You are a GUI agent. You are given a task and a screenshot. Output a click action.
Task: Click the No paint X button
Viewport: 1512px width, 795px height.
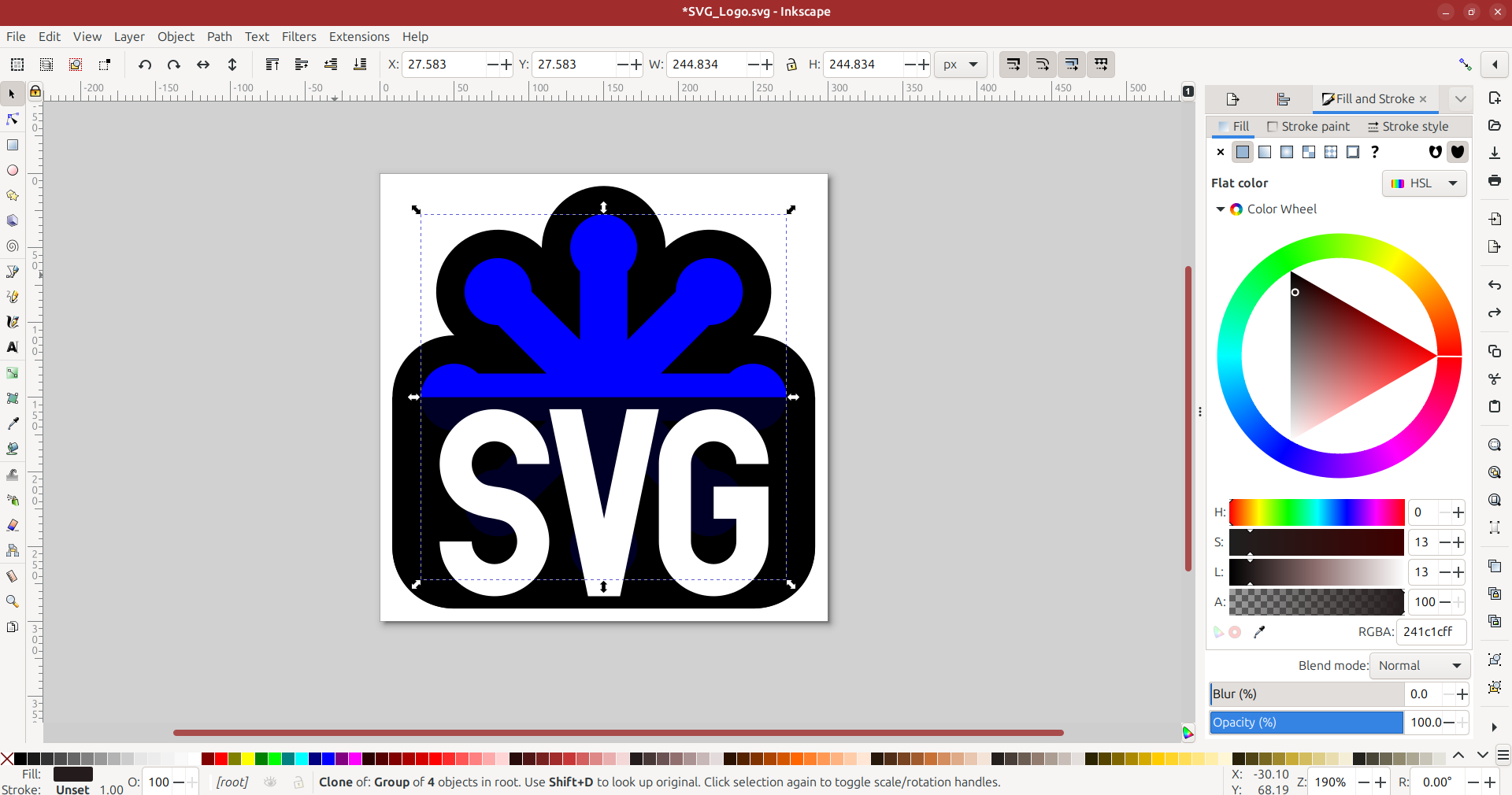tap(1221, 152)
